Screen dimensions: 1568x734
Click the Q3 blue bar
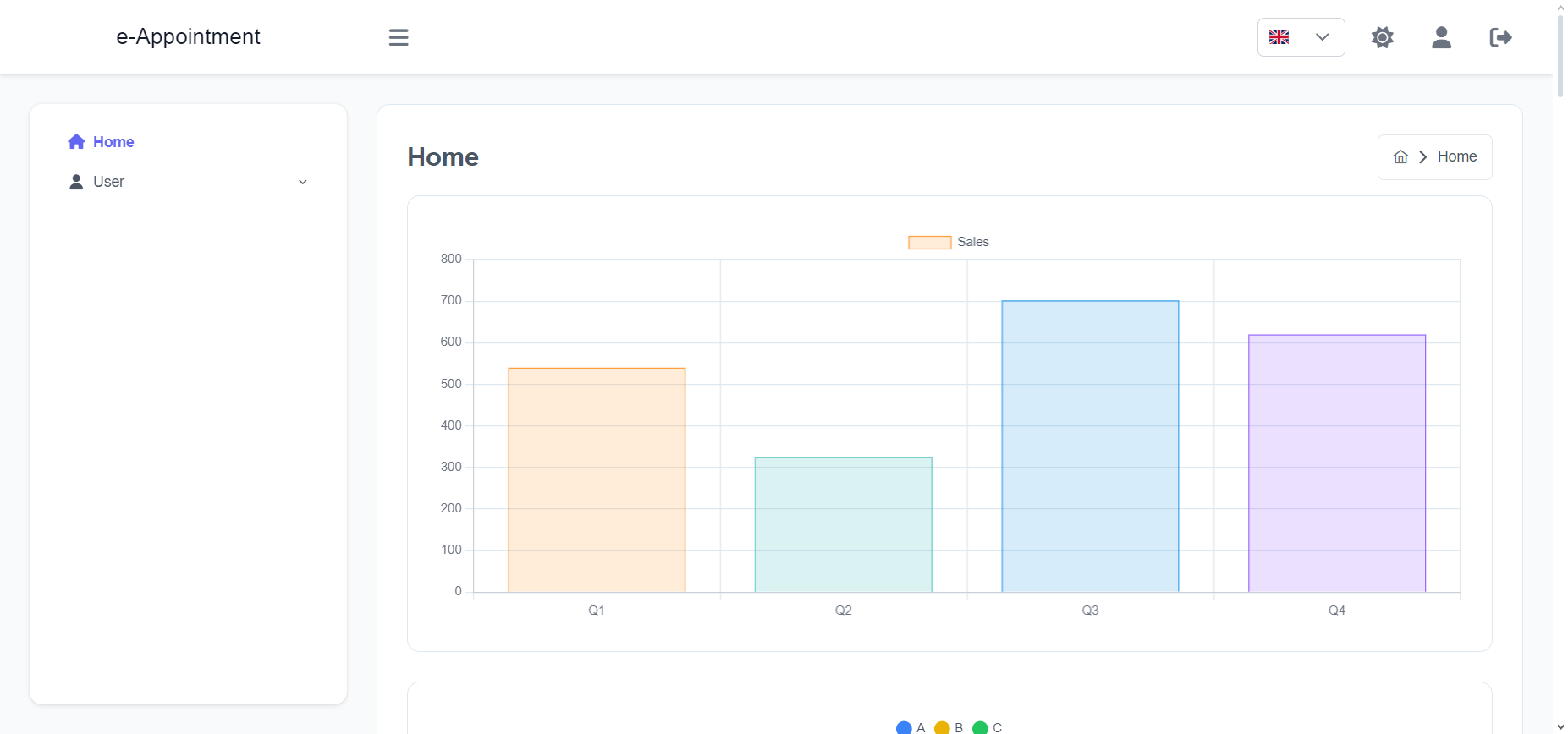point(1090,446)
